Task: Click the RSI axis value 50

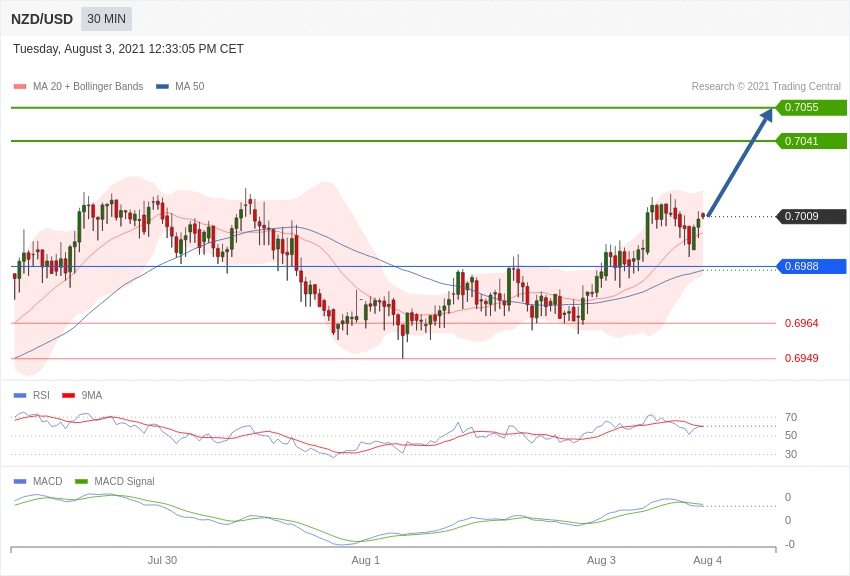Action: pos(790,435)
